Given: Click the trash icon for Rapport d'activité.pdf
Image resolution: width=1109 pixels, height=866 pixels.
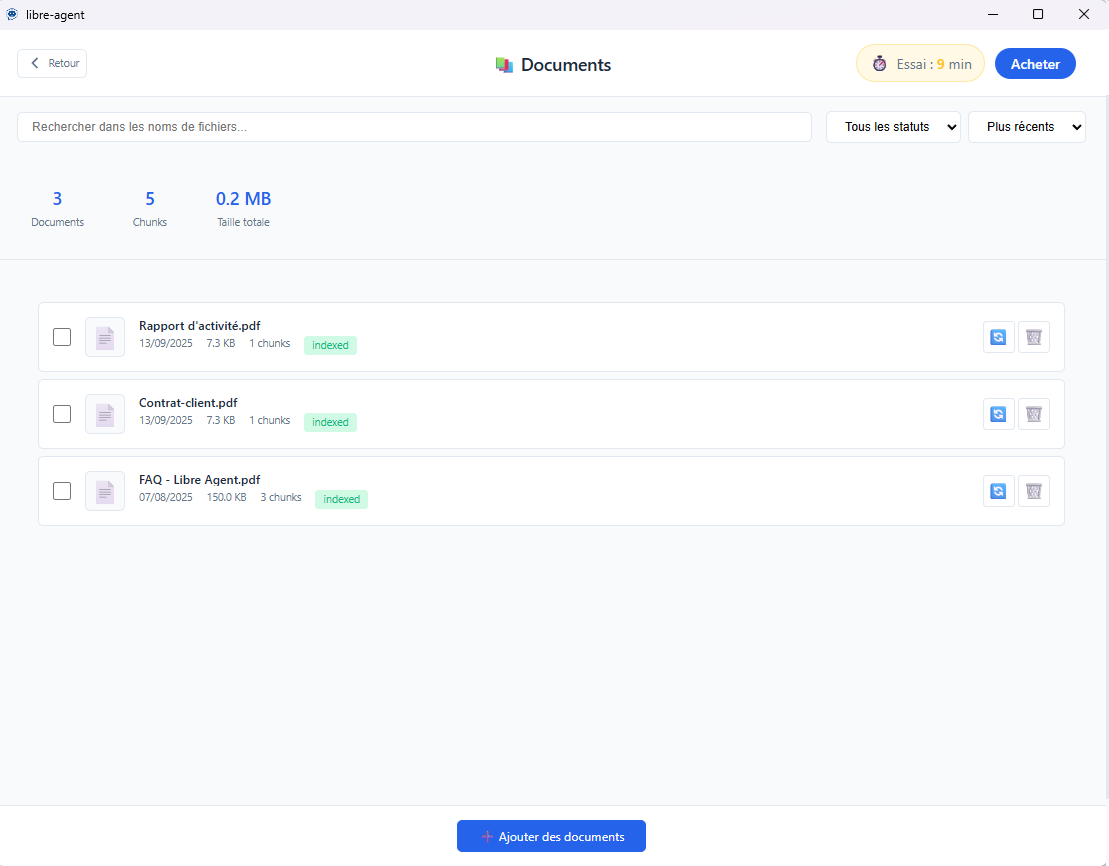Looking at the screenshot, I should pos(1034,337).
